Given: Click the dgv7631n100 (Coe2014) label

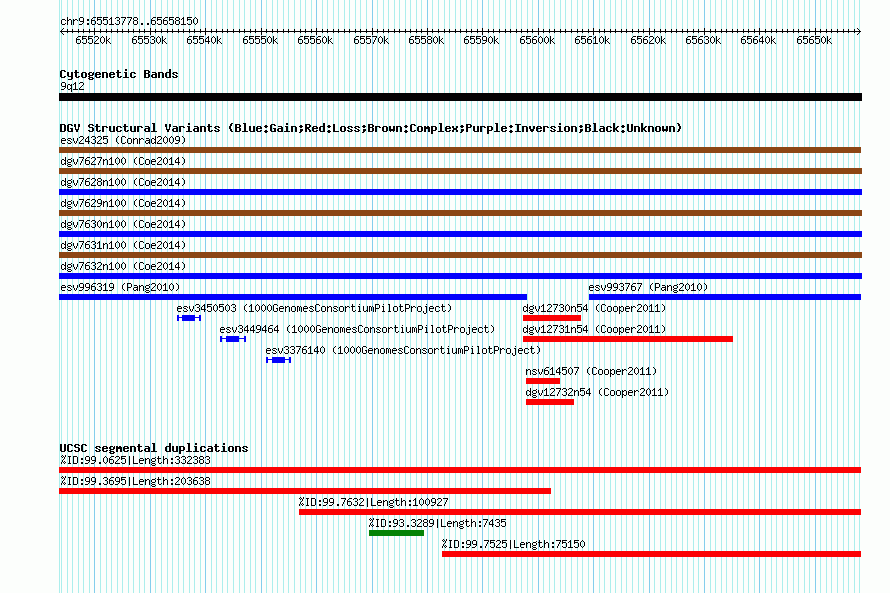Looking at the screenshot, I should [x=123, y=245].
